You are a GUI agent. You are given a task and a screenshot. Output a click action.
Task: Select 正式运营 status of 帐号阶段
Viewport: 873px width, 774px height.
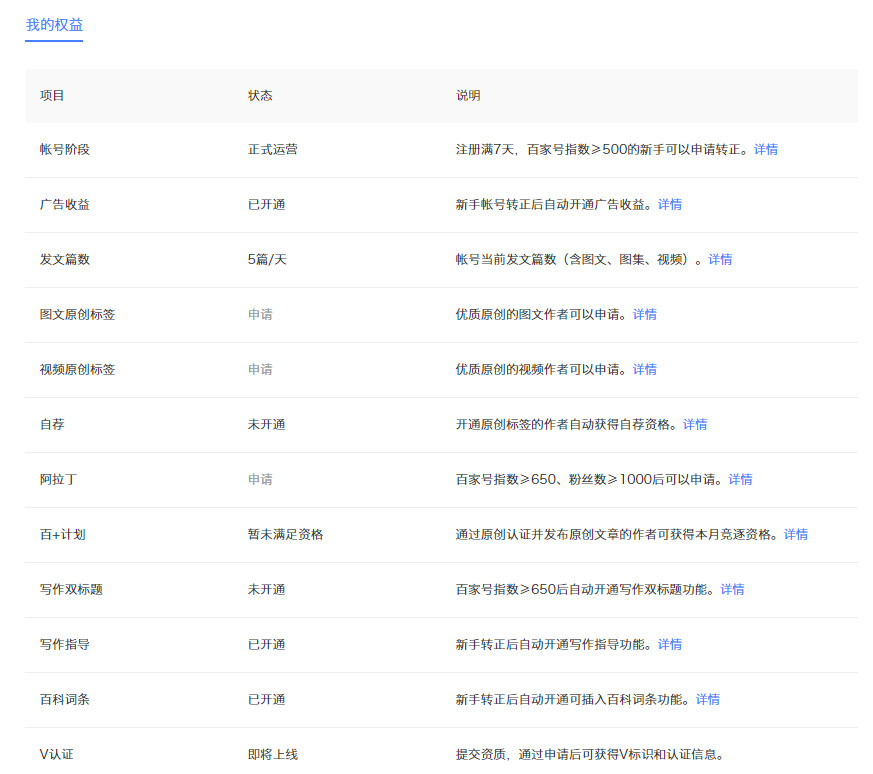pyautogui.click(x=272, y=149)
